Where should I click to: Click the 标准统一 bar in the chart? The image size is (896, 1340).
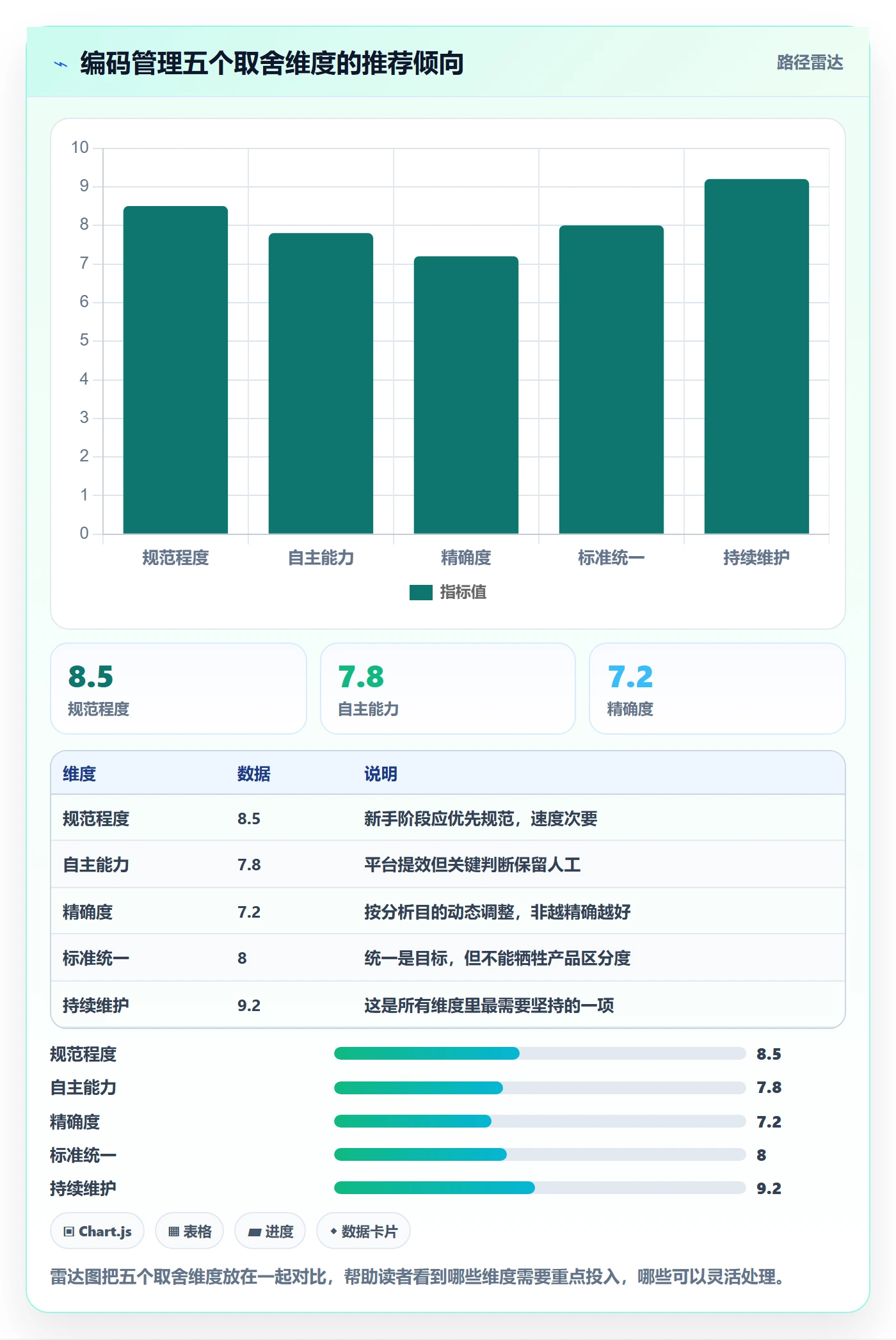click(x=611, y=379)
